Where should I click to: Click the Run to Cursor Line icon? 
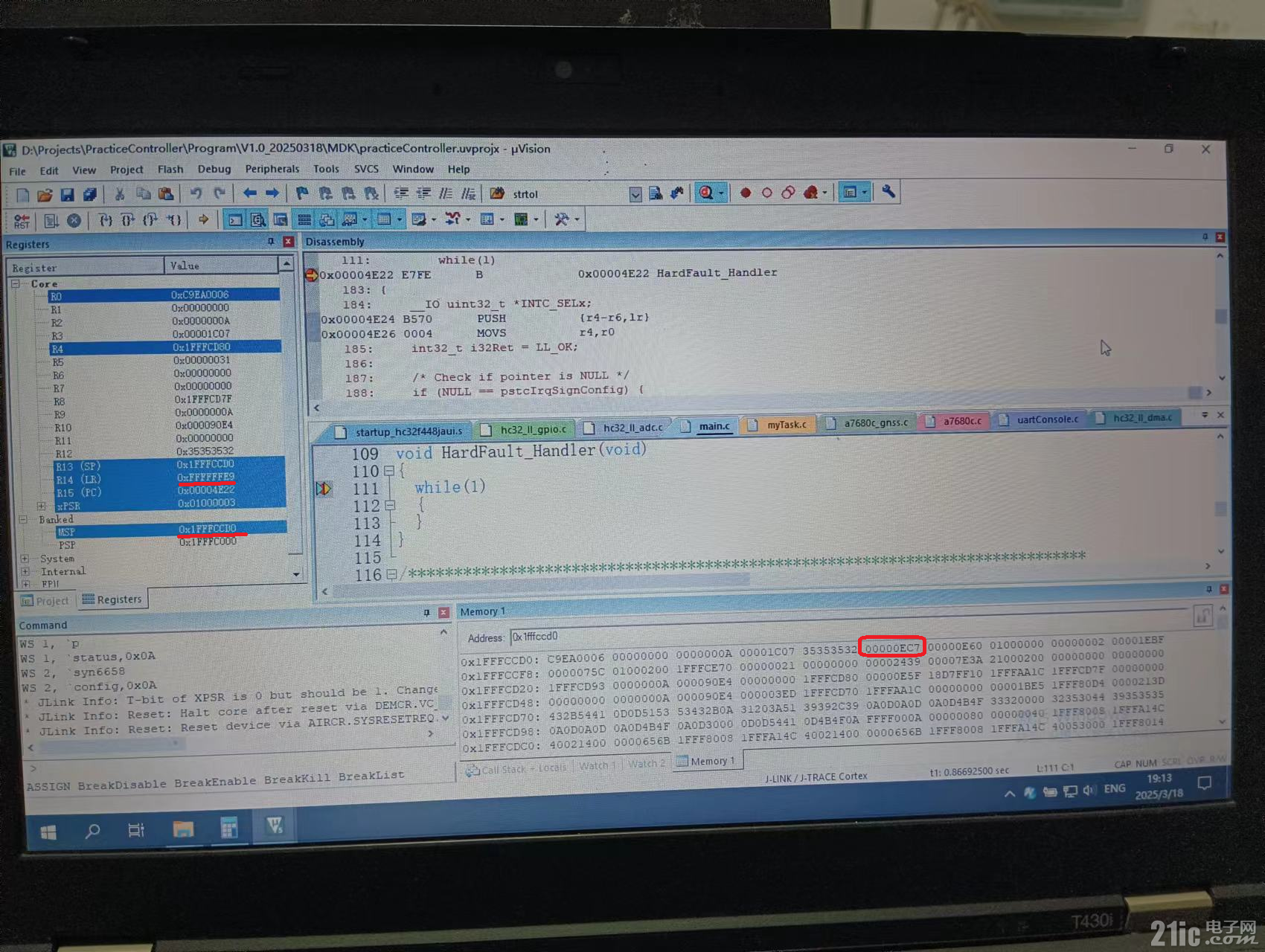(x=174, y=219)
